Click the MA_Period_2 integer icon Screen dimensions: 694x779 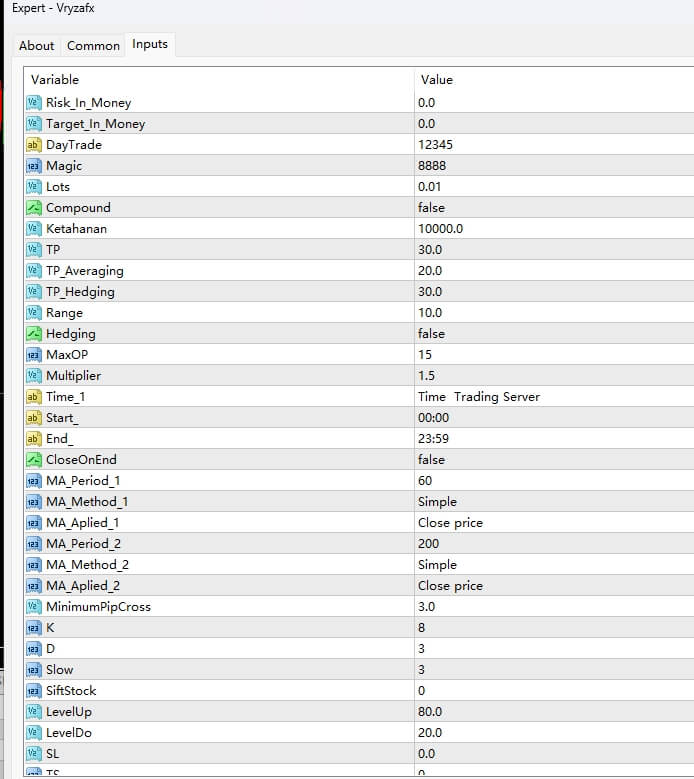pyautogui.click(x=33, y=544)
